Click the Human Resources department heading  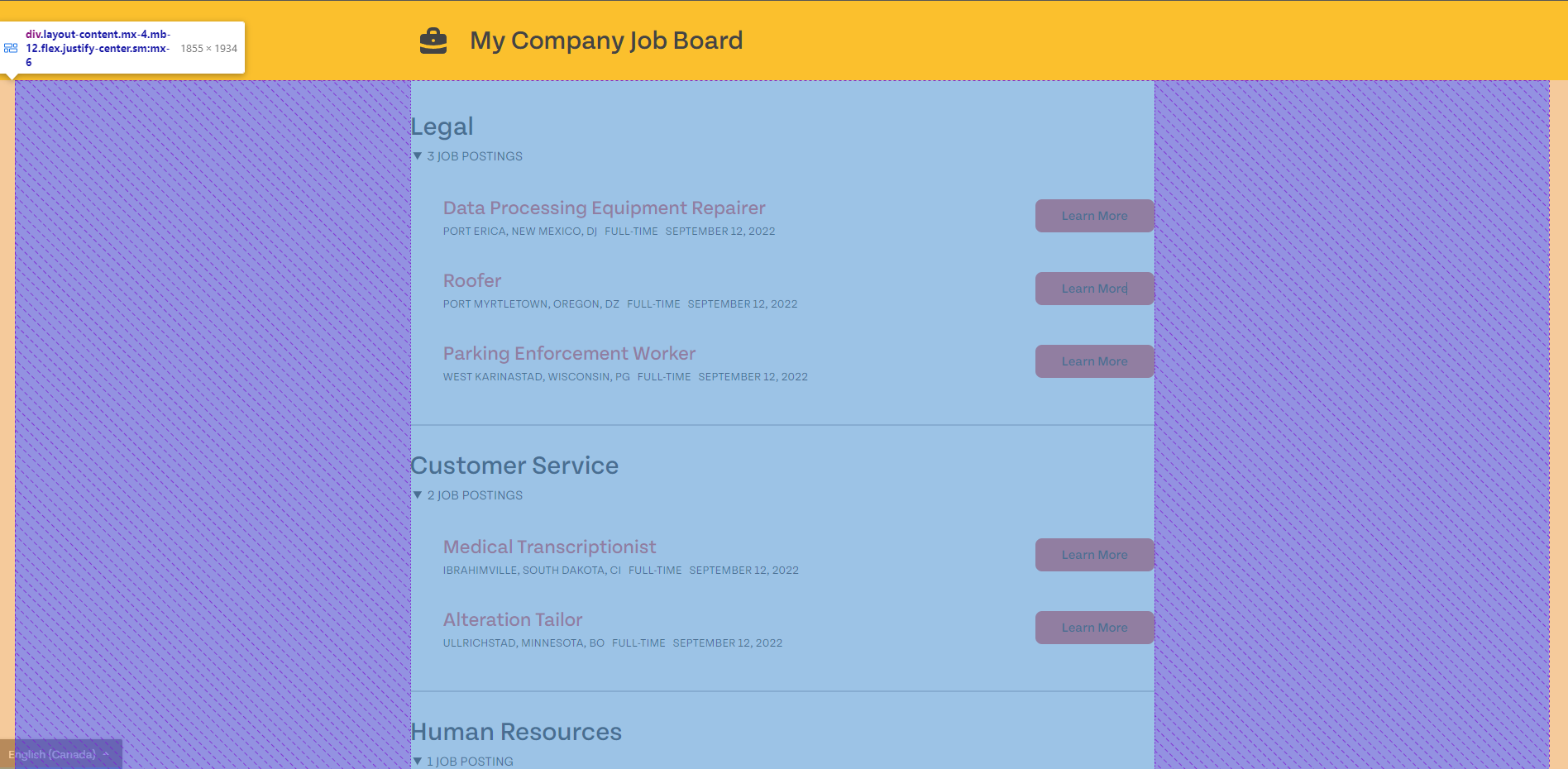tap(516, 732)
